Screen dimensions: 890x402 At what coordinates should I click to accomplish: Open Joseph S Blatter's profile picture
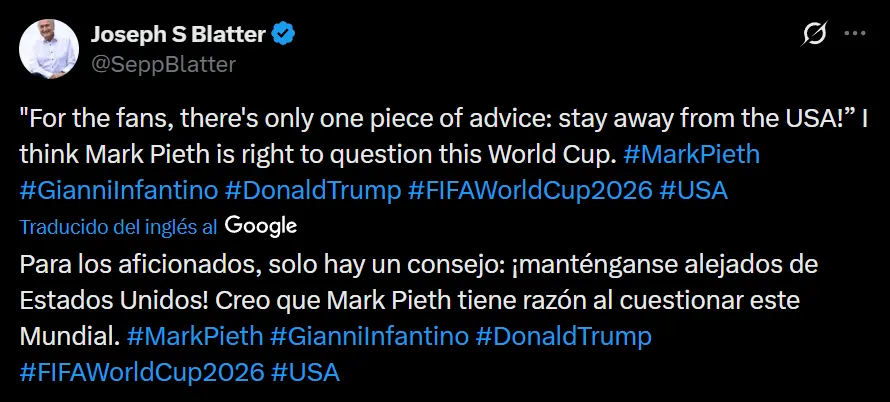pyautogui.click(x=49, y=49)
